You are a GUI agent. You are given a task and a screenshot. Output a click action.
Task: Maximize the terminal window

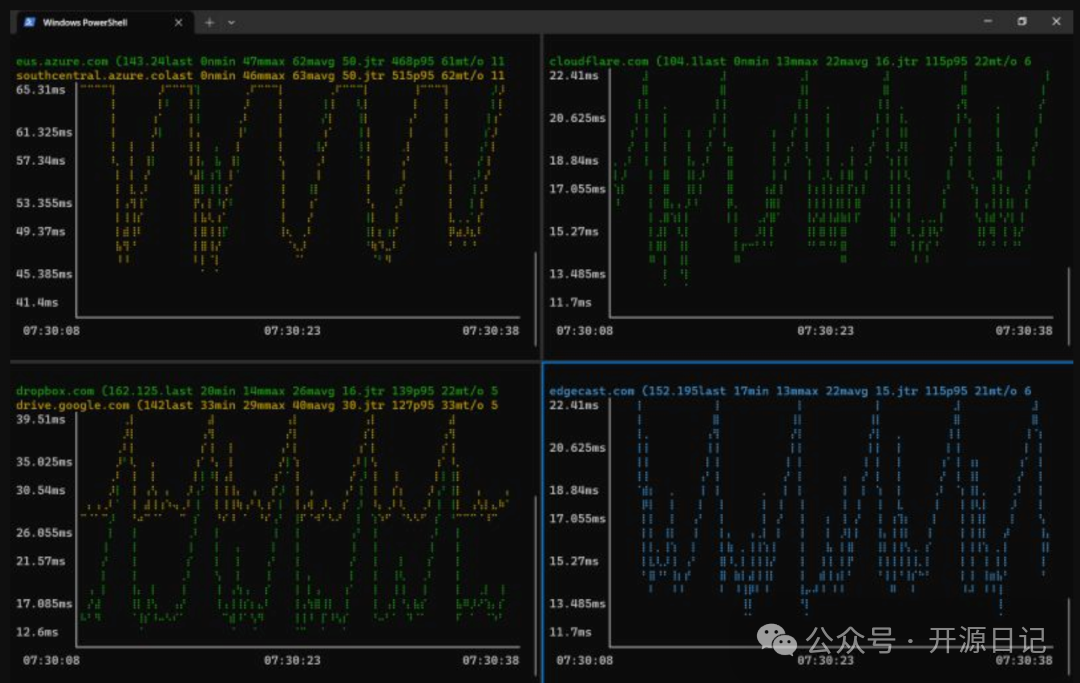click(x=1022, y=21)
